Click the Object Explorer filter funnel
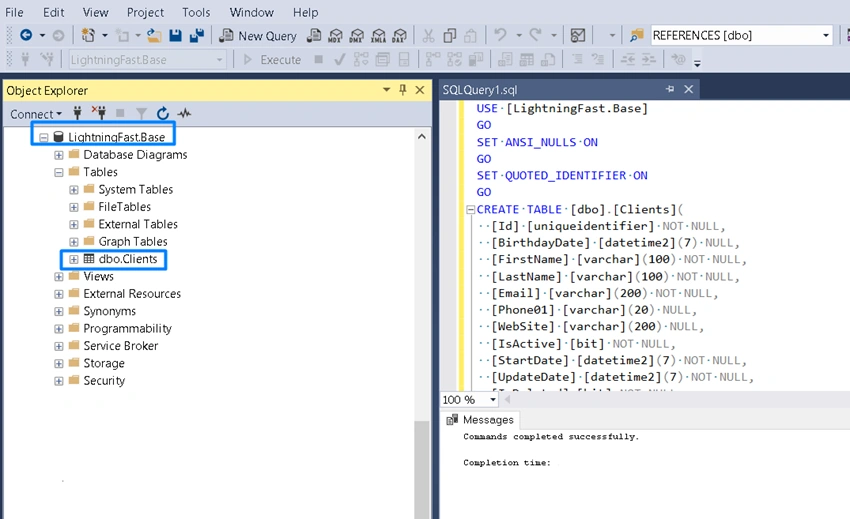The width and height of the screenshot is (850, 519). [141, 113]
